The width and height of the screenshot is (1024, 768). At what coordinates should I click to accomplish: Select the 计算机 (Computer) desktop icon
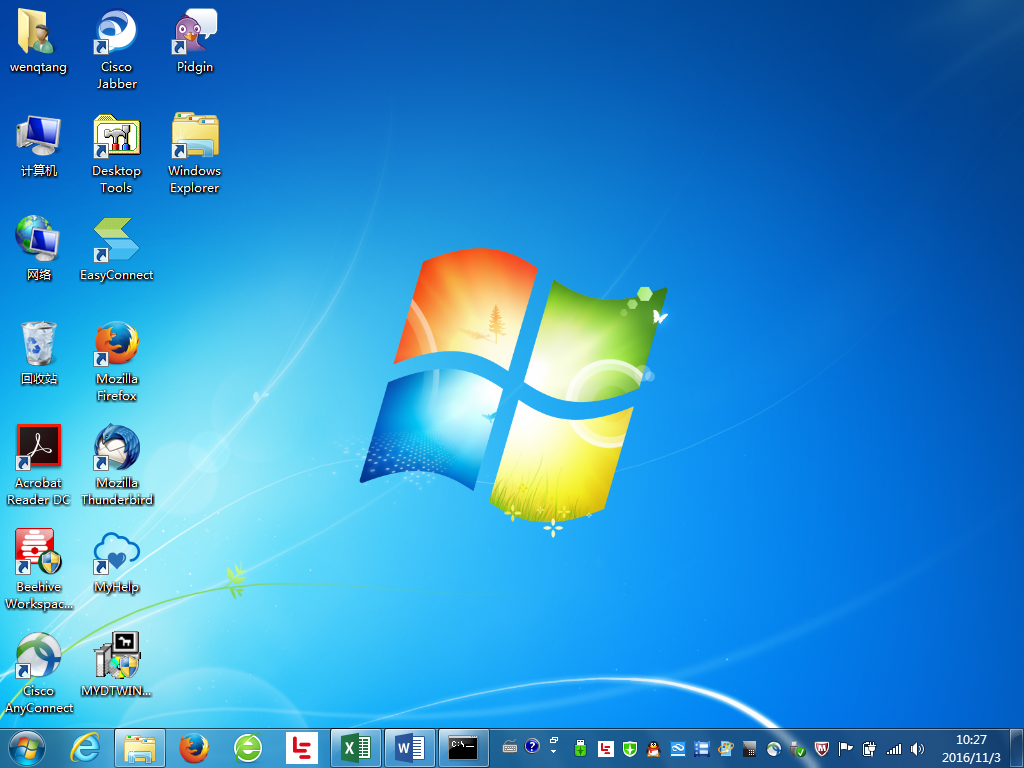[x=38, y=145]
